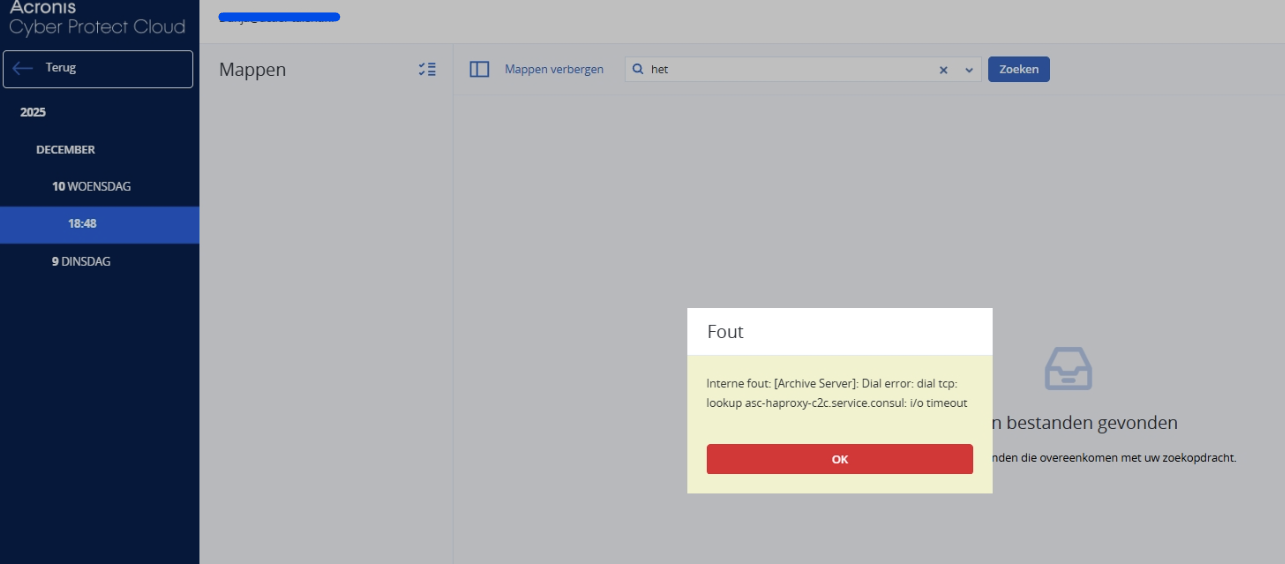Expand the 9 DINSDAG backup day
The height and width of the screenshot is (564, 1285).
(81, 262)
